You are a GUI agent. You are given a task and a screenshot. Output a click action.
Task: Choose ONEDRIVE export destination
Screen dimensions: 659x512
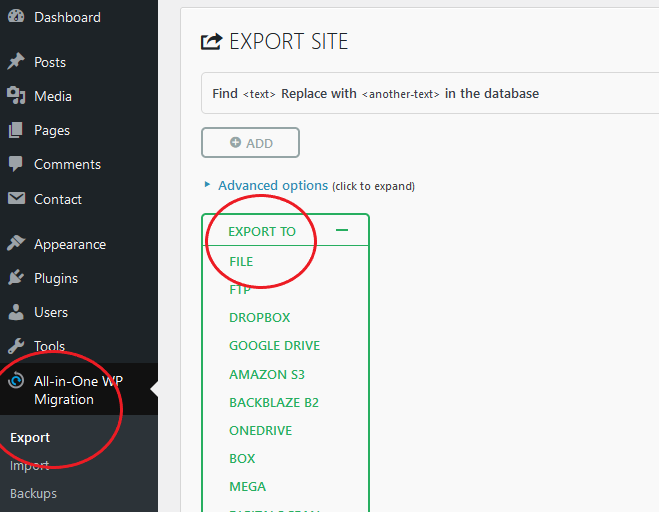click(260, 431)
